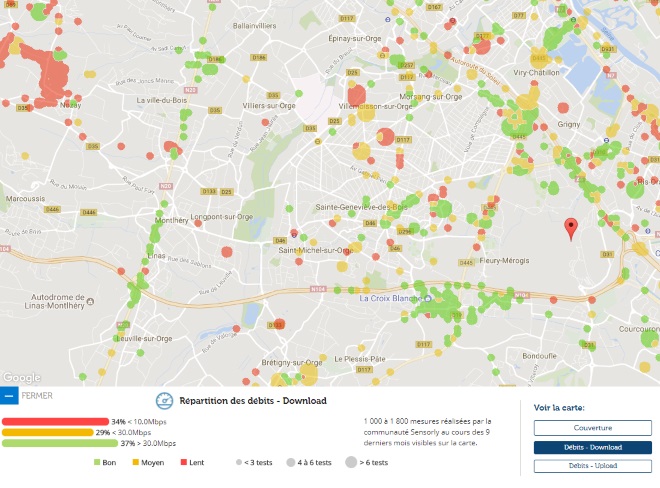Click the red 'Lent' legend swatch
660x488 pixels.
(183, 463)
